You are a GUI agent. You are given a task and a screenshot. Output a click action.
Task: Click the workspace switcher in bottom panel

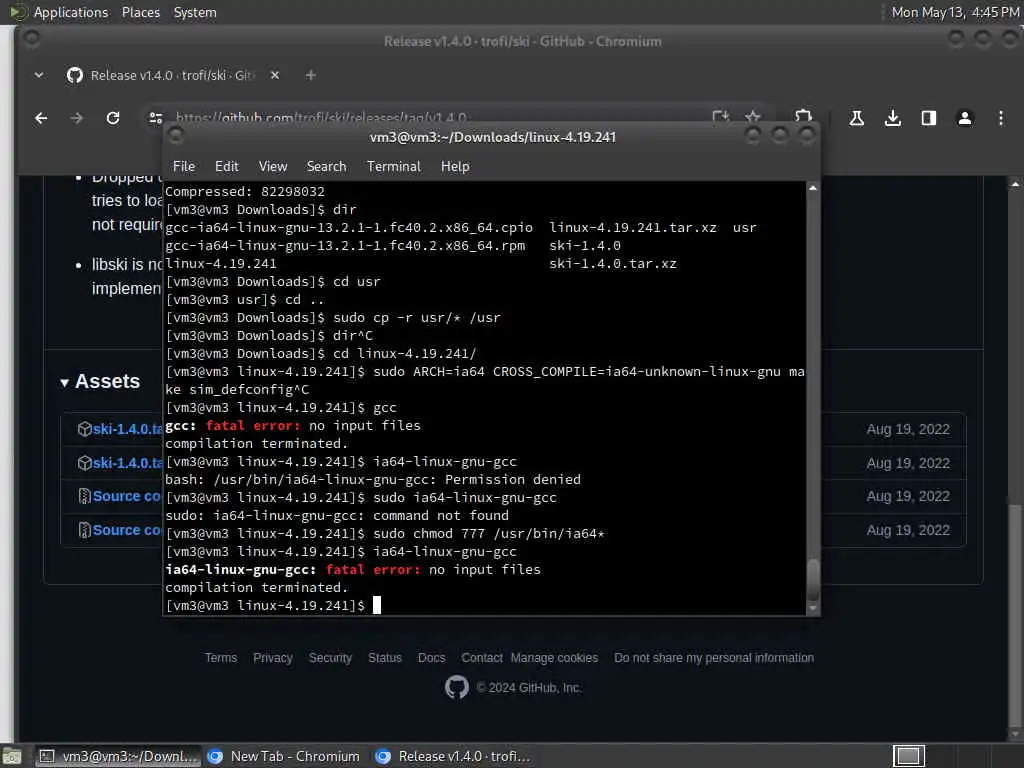coord(908,756)
